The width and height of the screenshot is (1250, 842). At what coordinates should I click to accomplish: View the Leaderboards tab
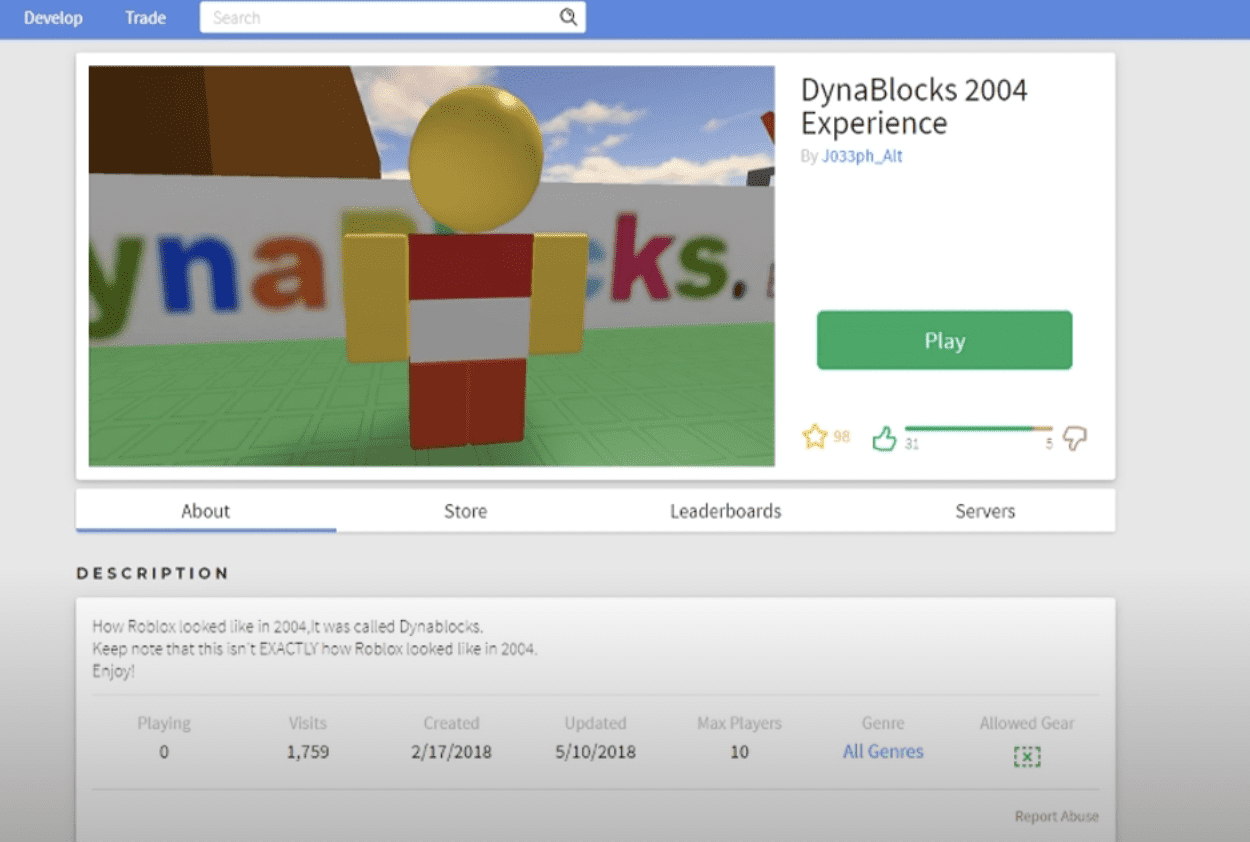pos(725,511)
